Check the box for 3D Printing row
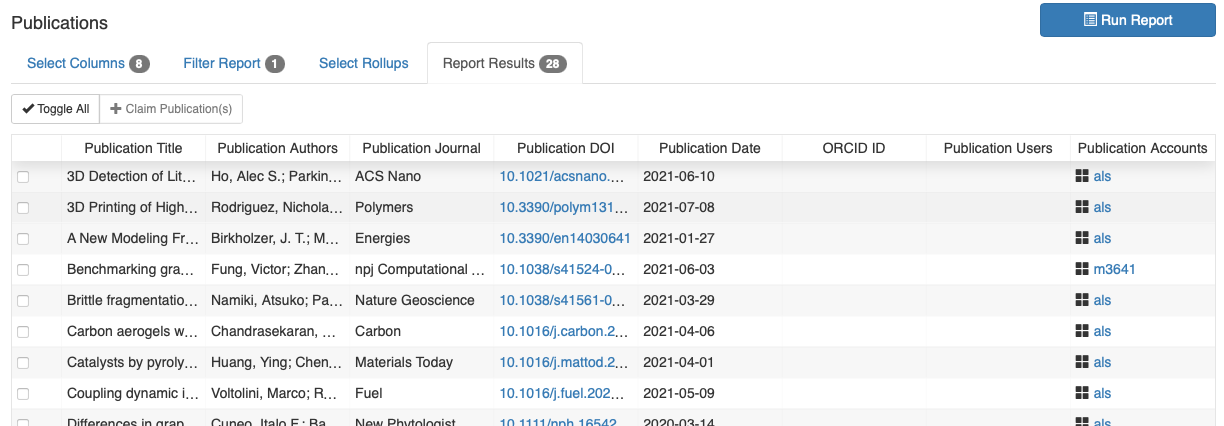 [23, 208]
